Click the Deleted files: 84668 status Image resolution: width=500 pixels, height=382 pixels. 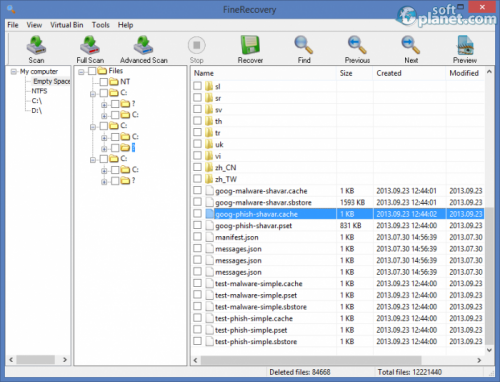point(300,372)
